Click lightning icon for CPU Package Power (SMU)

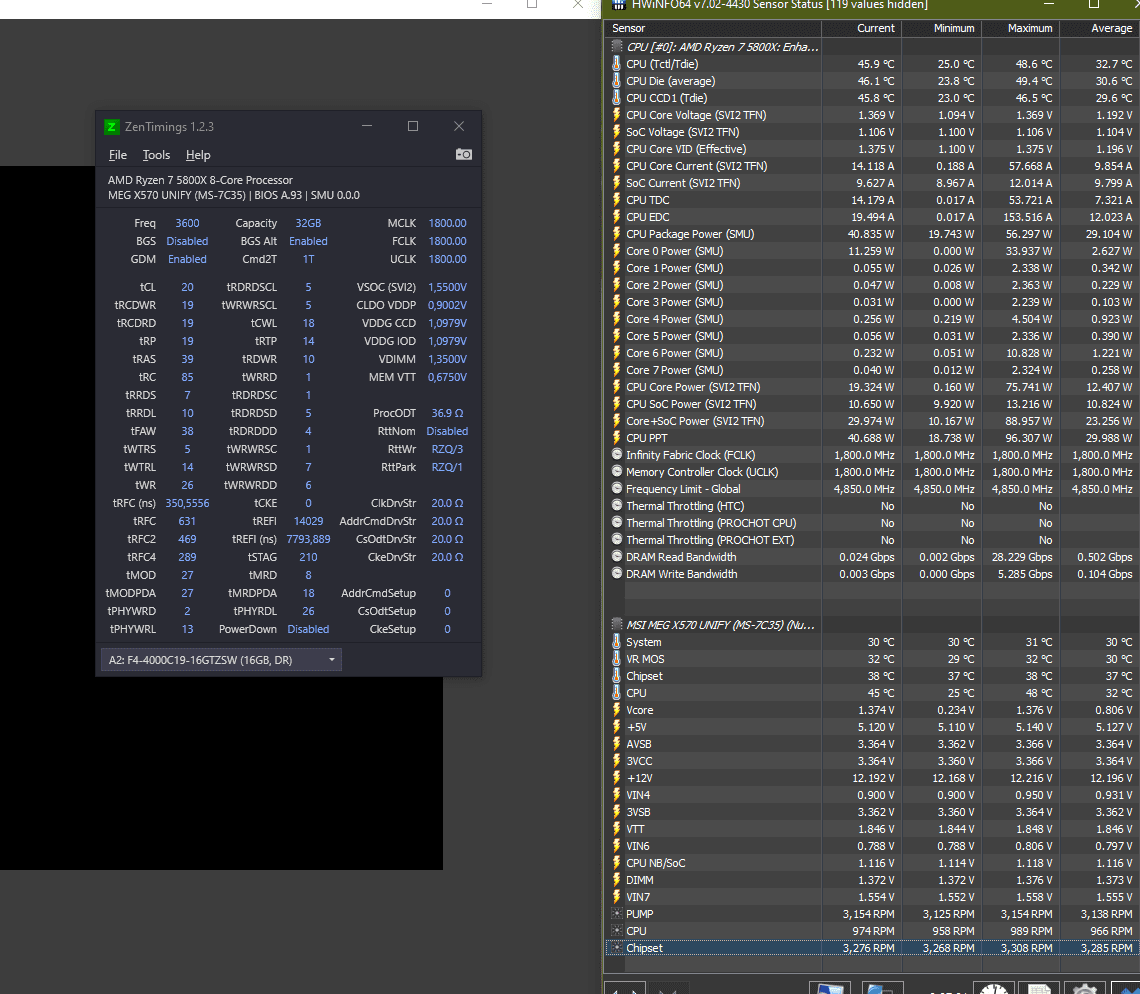(x=617, y=234)
